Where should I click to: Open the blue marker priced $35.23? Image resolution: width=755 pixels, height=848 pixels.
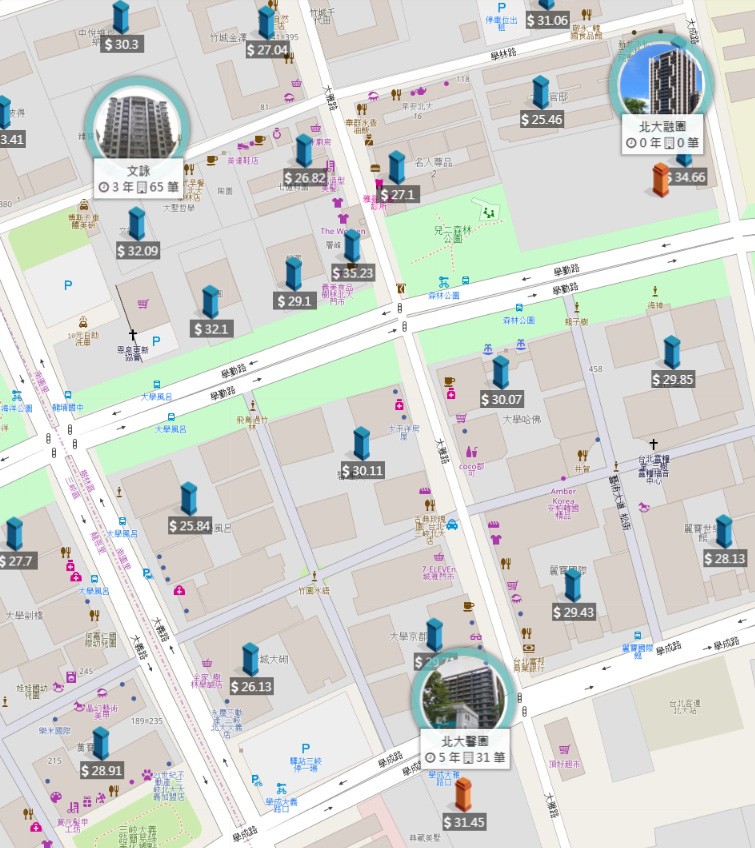click(352, 246)
